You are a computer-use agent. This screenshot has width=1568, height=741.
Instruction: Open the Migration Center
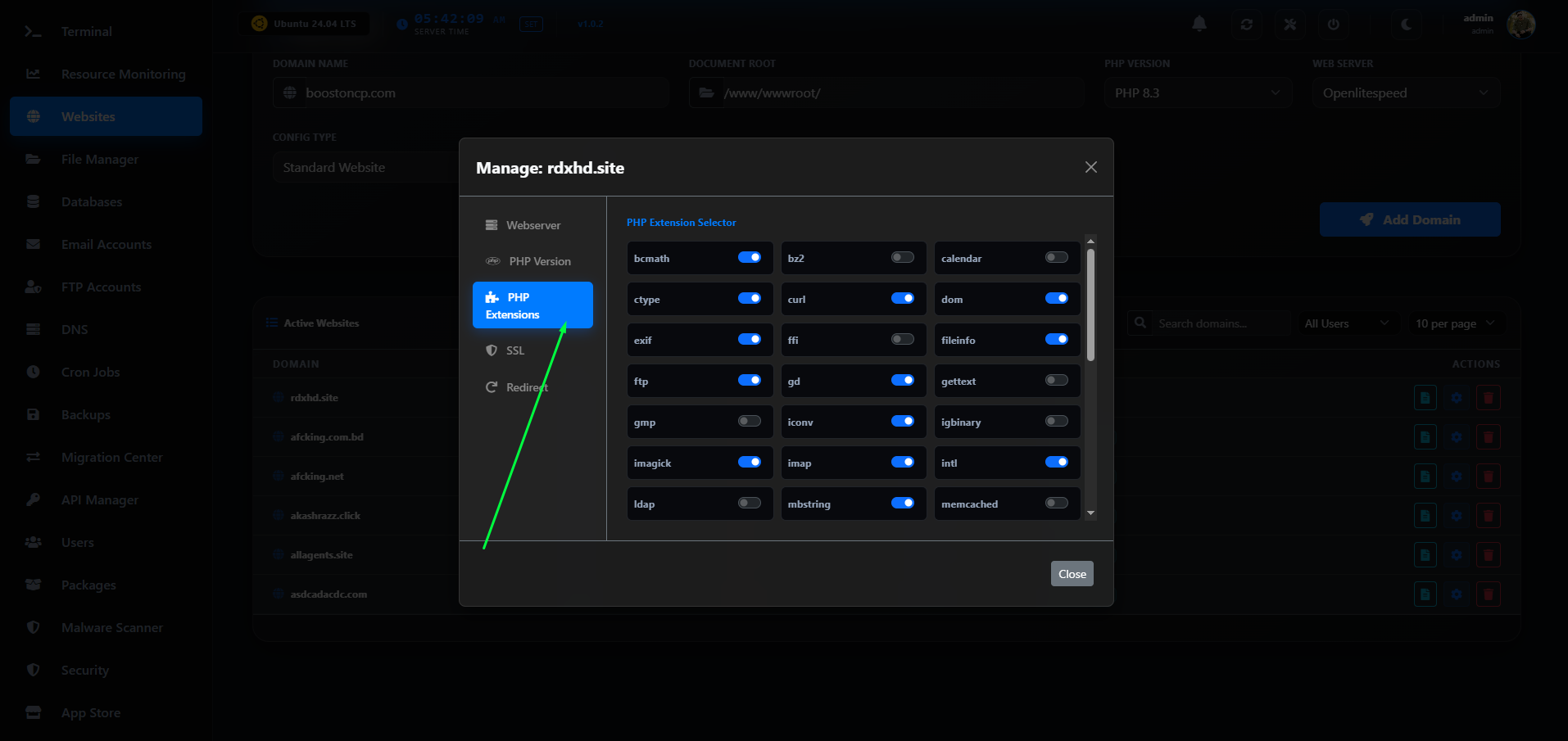coord(111,457)
